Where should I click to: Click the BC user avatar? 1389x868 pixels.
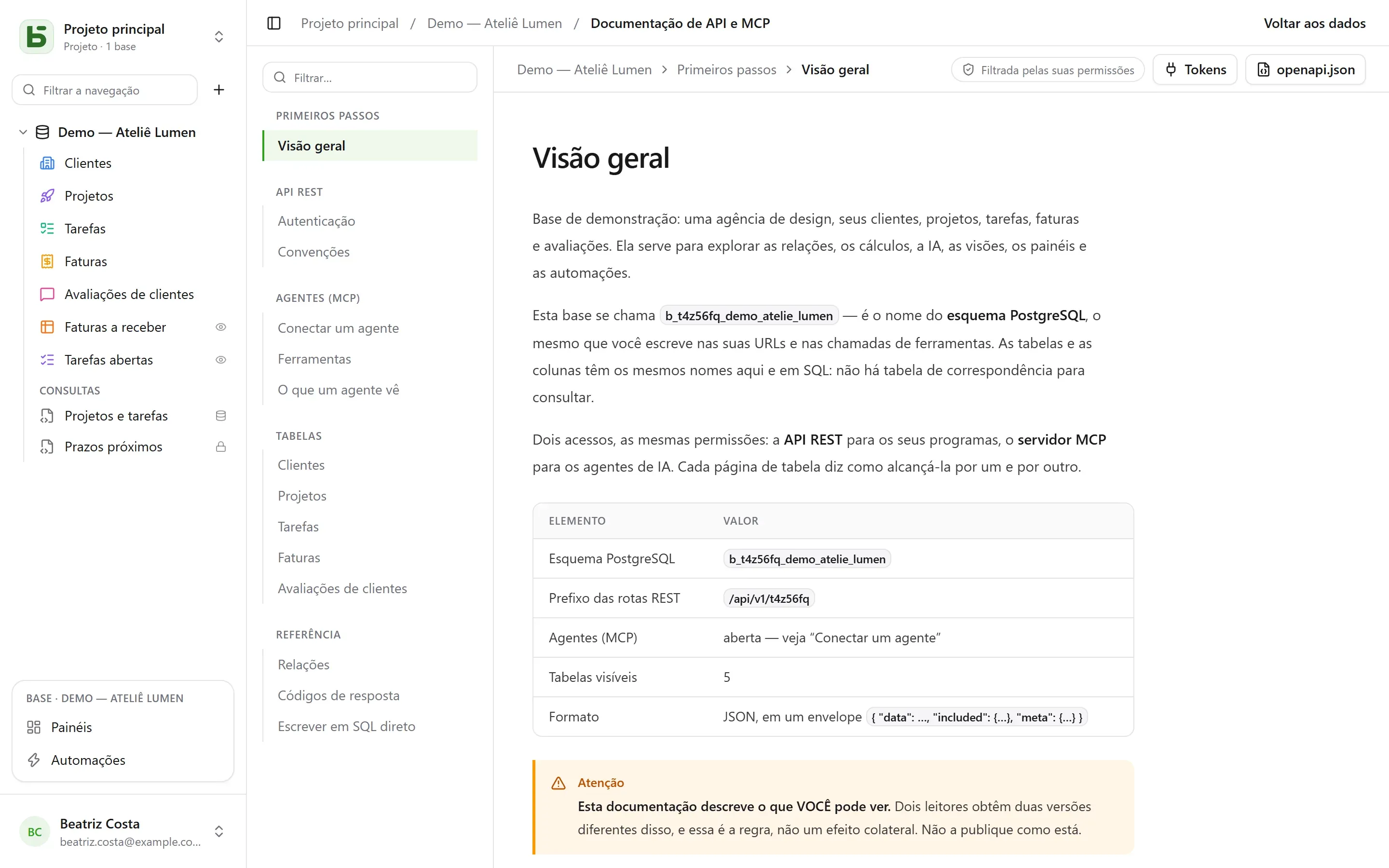pyautogui.click(x=34, y=832)
